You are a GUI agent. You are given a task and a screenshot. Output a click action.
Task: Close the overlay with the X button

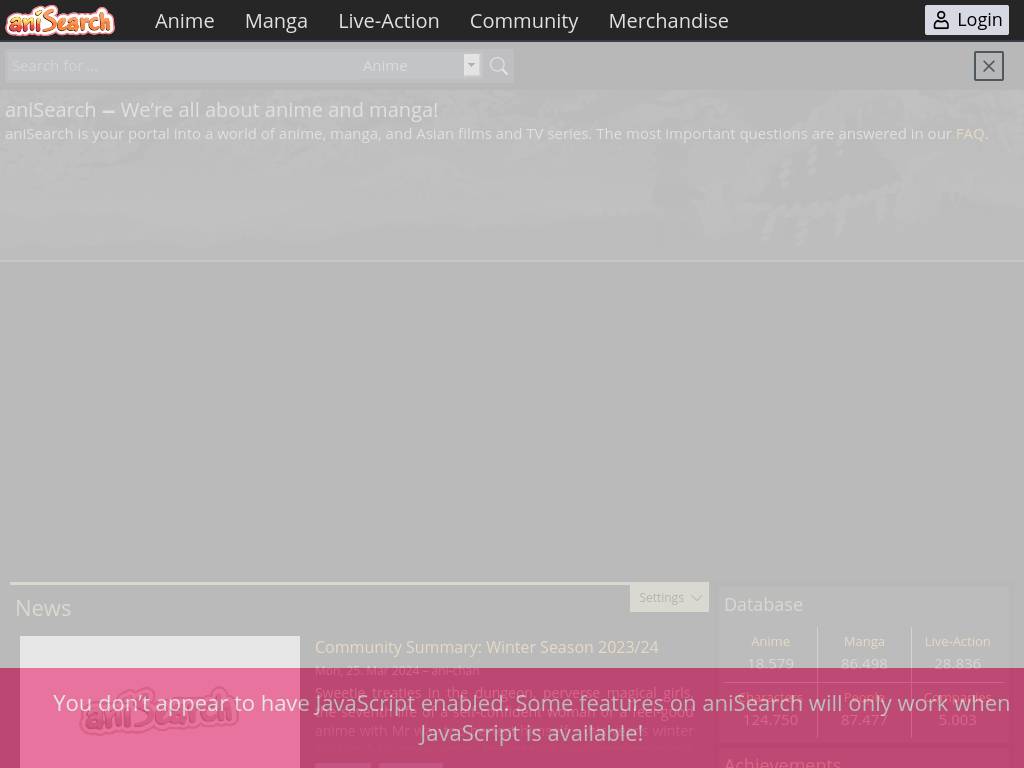(988, 66)
